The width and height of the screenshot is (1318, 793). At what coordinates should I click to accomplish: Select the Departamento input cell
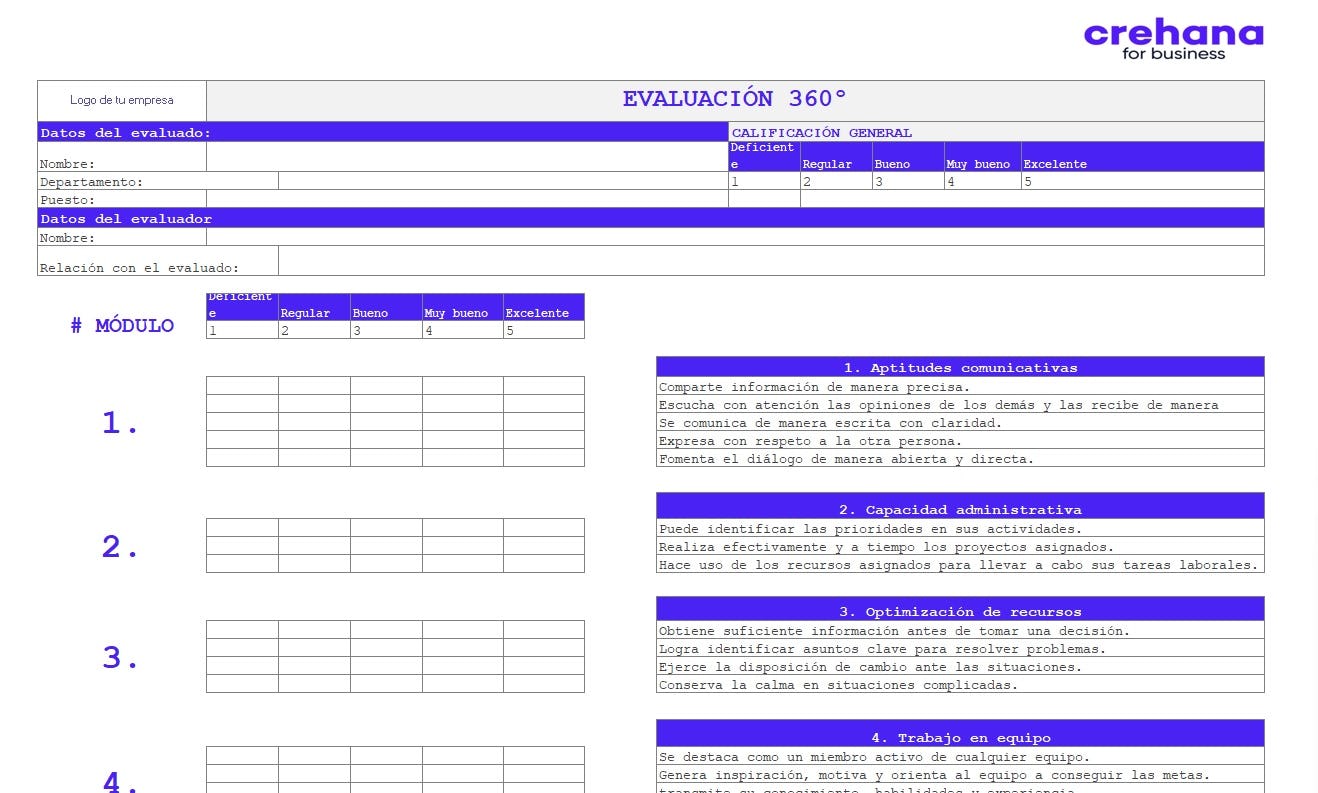(502, 181)
